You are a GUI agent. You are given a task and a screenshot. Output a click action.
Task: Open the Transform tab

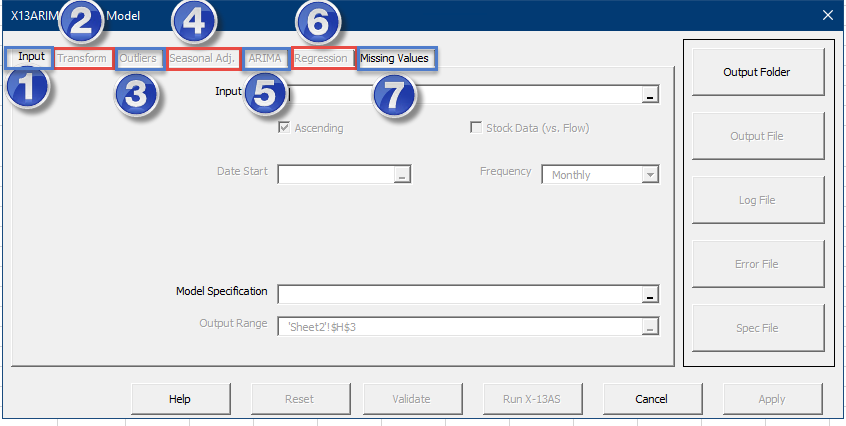pos(82,58)
